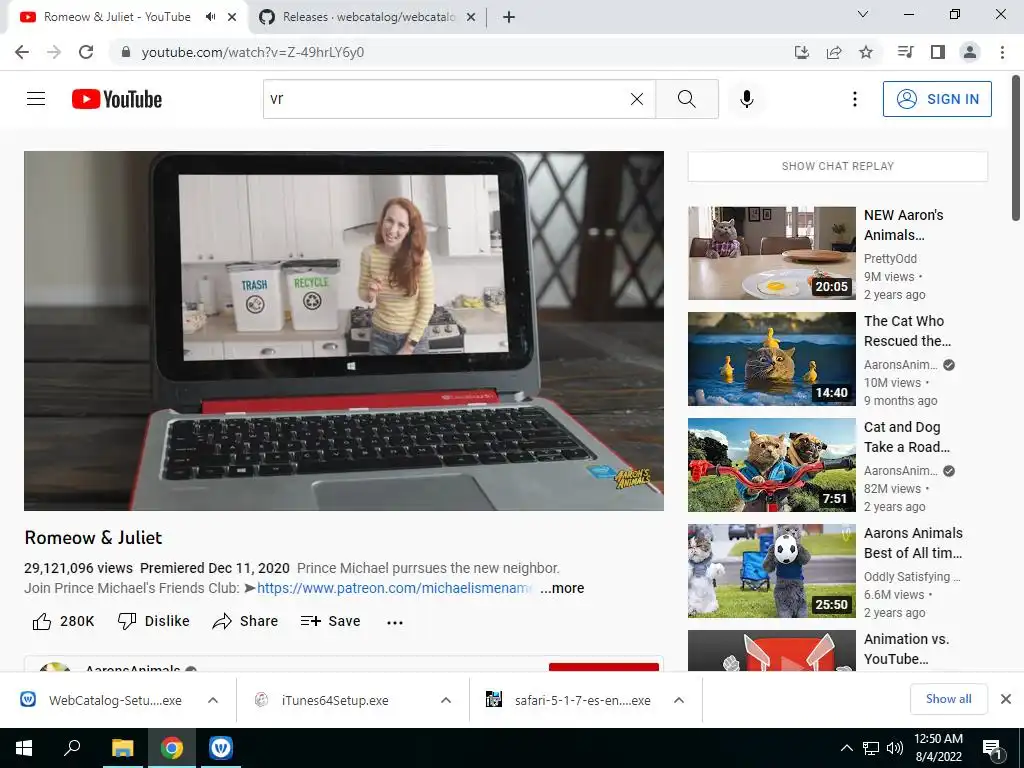Click PrettyOdd channel name
Viewport: 1024px width, 768px height.
click(890, 259)
